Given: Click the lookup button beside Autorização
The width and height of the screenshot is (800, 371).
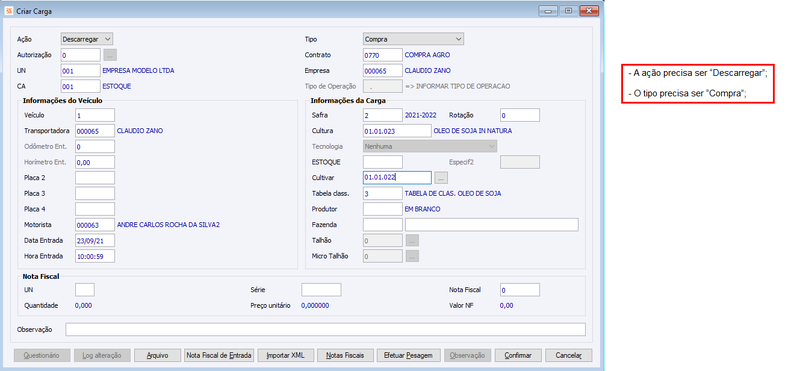Looking at the screenshot, I should click(x=110, y=55).
